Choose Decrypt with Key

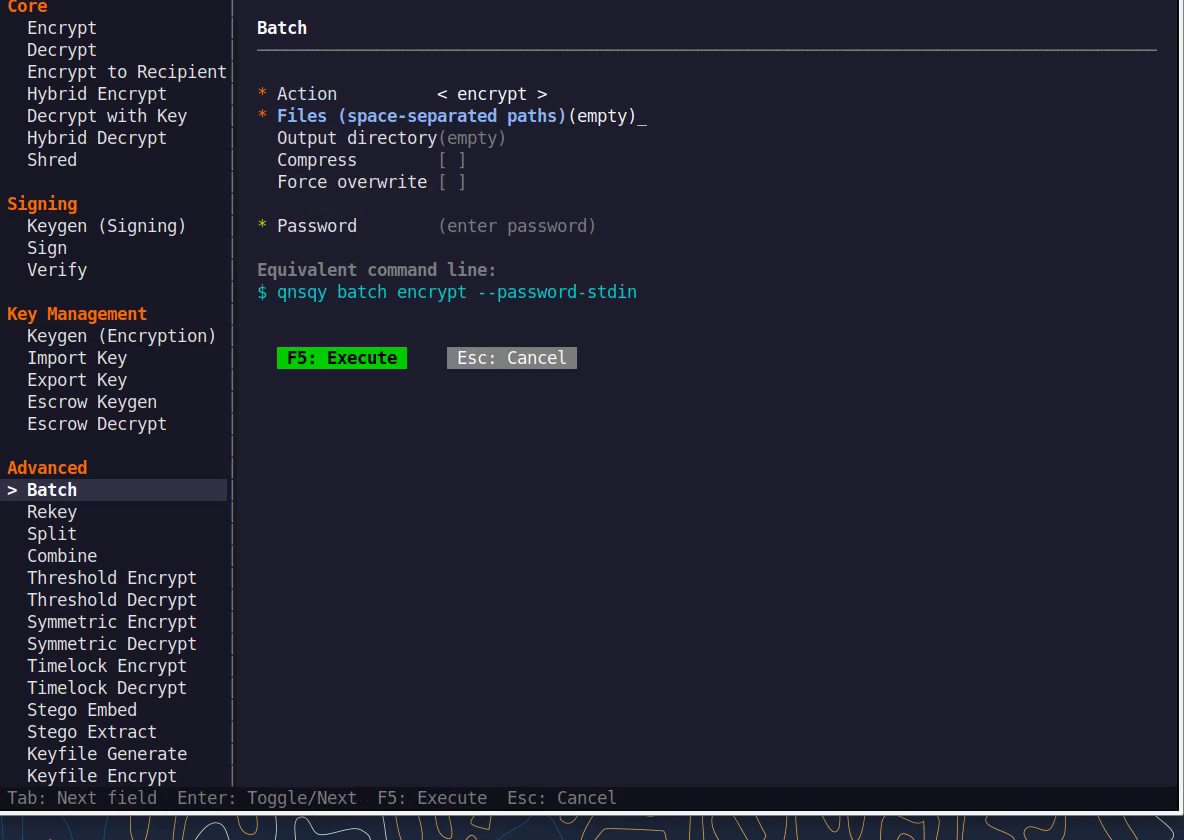tap(106, 116)
